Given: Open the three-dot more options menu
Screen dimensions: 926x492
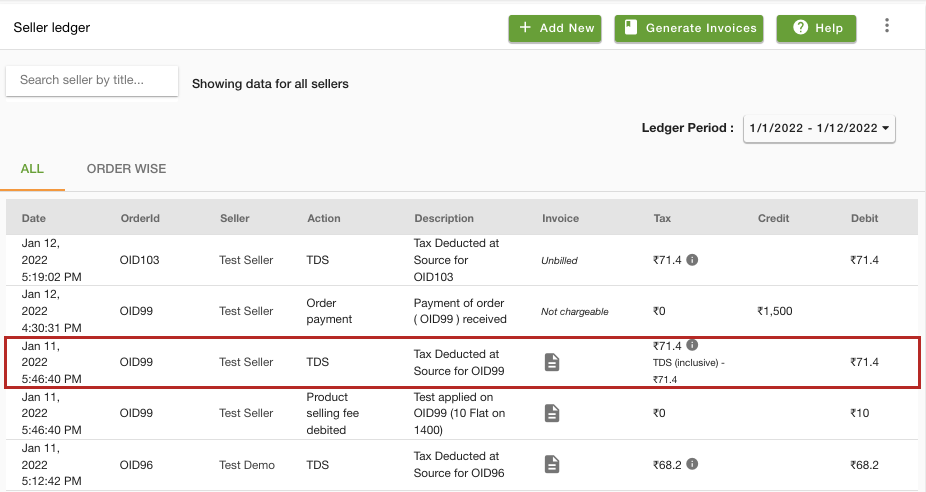Looking at the screenshot, I should [886, 25].
